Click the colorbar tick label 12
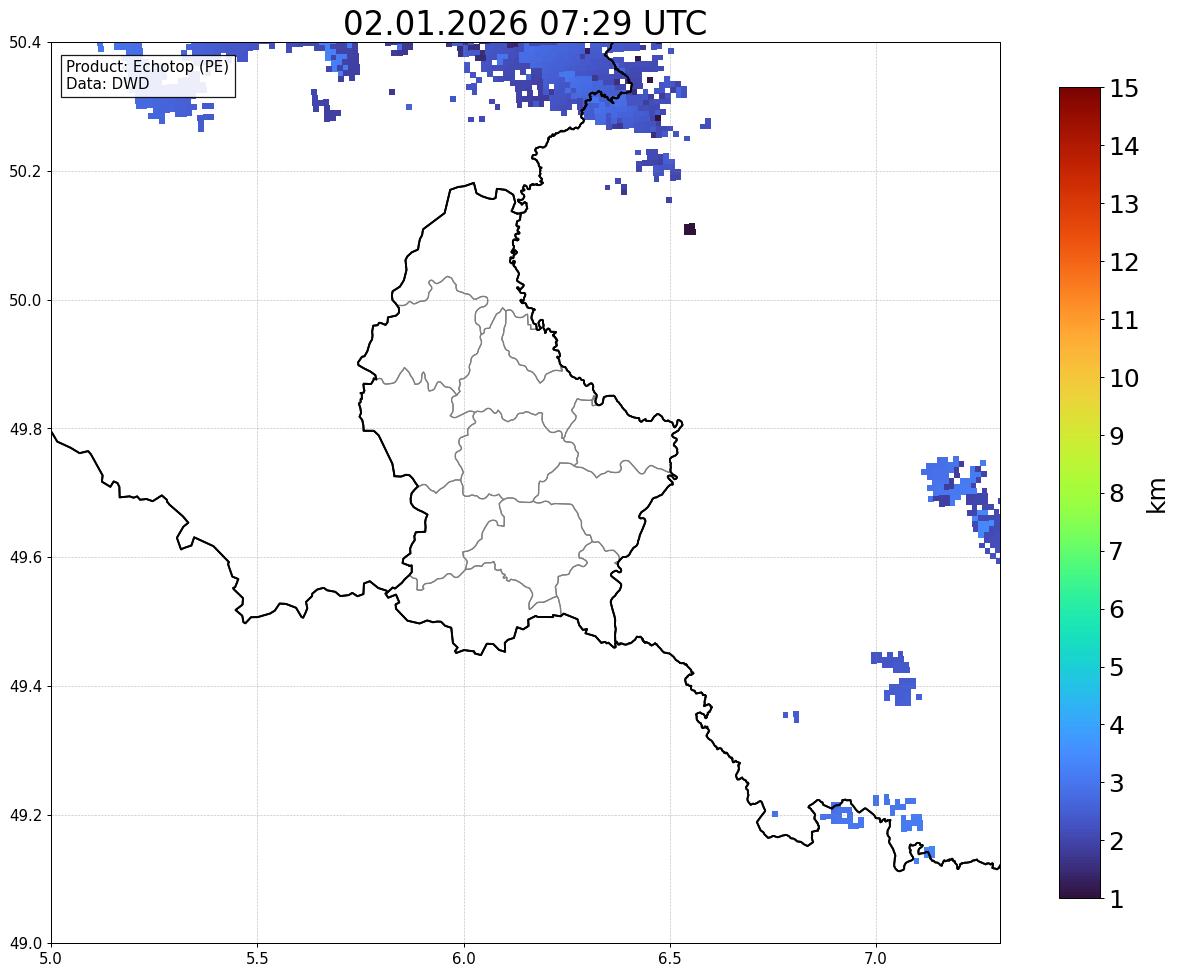The width and height of the screenshot is (1178, 976). point(1124,261)
